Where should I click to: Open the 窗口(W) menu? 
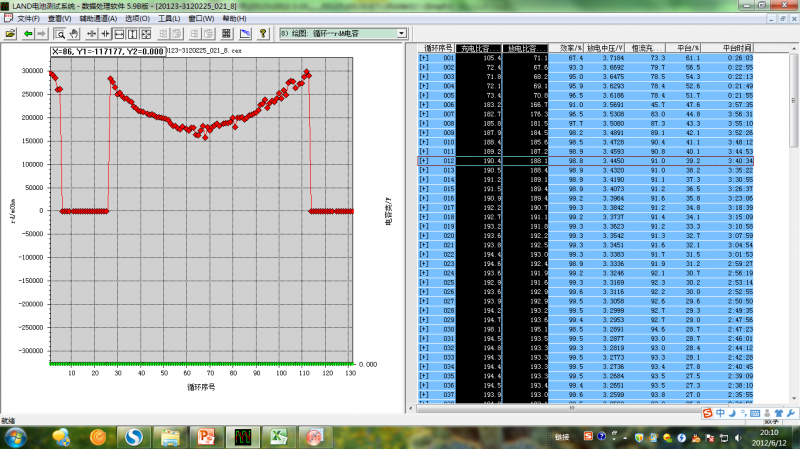201,18
